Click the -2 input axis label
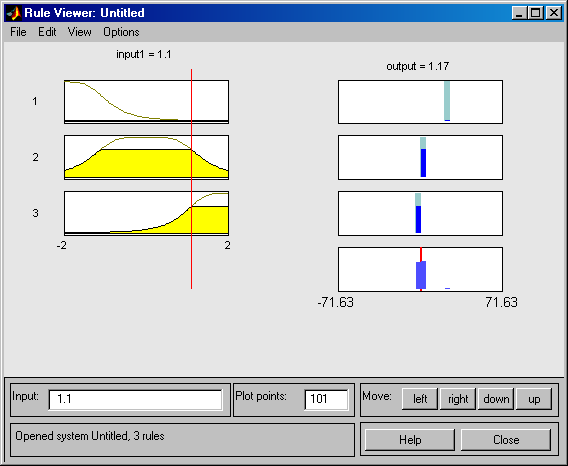 62,246
